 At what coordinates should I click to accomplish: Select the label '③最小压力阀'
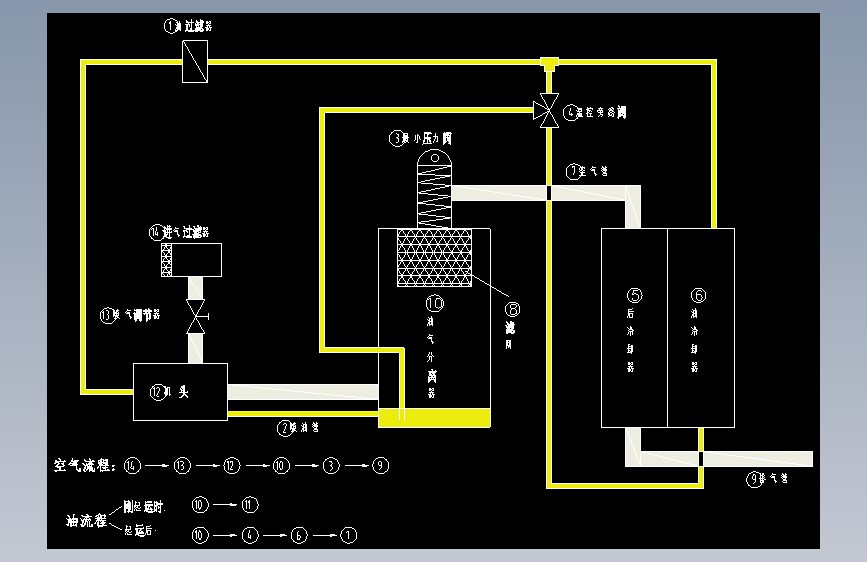click(421, 138)
